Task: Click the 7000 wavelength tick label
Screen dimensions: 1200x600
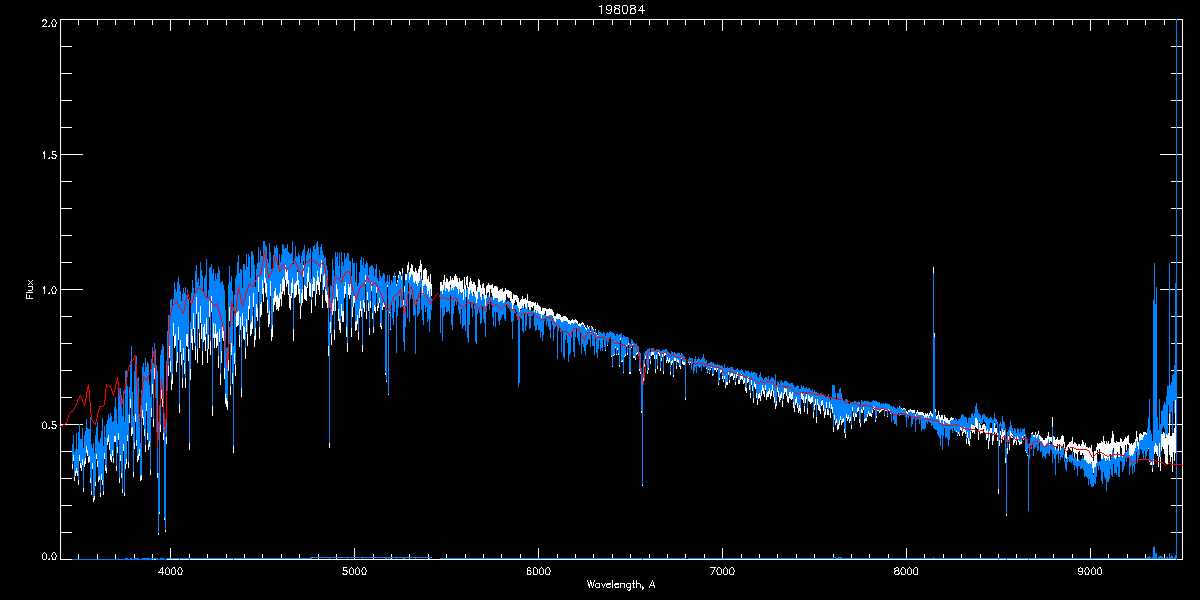Action: 722,572
